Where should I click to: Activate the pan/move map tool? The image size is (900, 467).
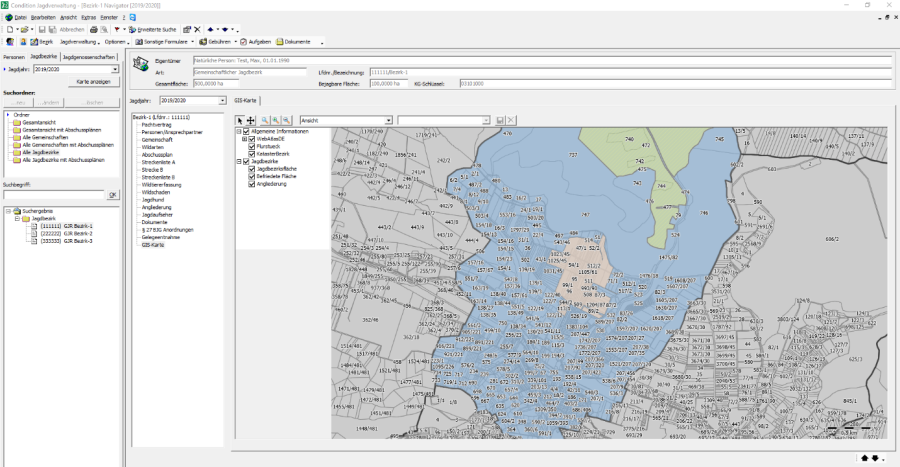pos(250,120)
